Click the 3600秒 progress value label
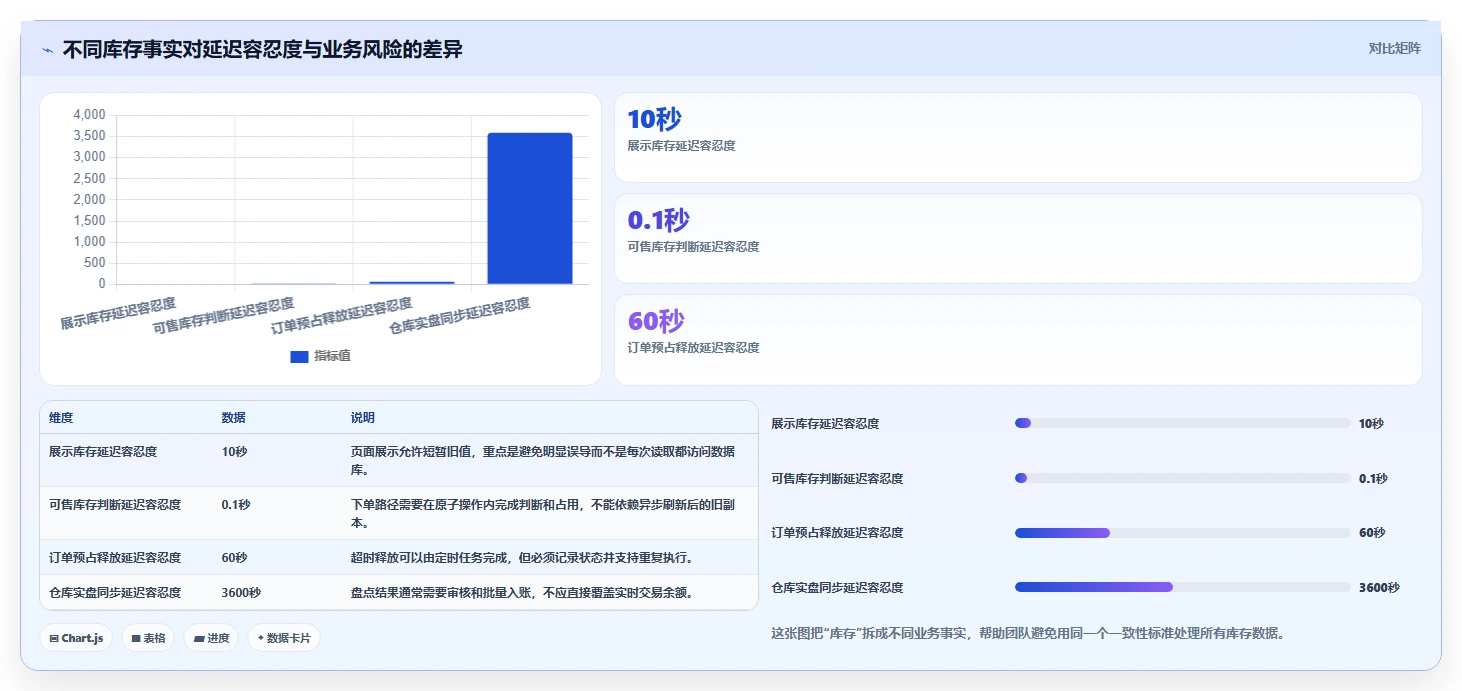 pos(1379,588)
